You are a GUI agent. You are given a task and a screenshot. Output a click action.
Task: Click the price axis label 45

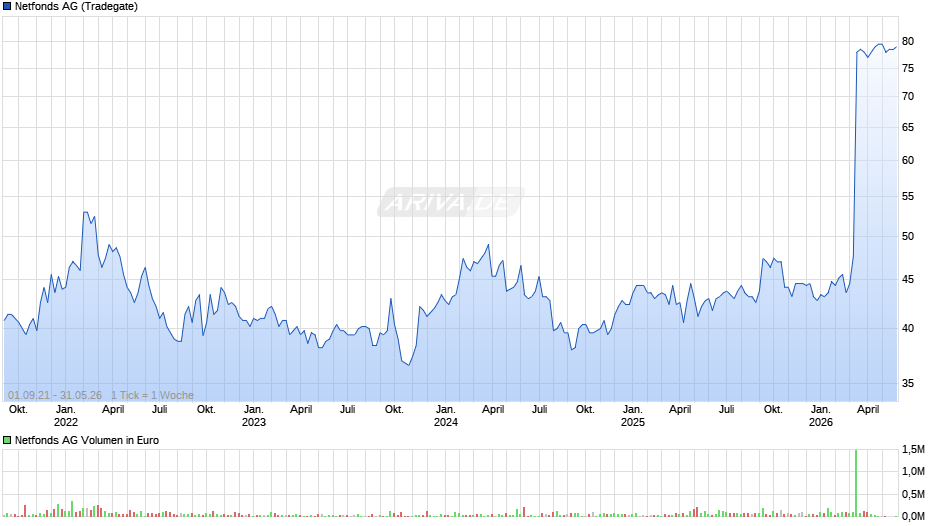908,279
